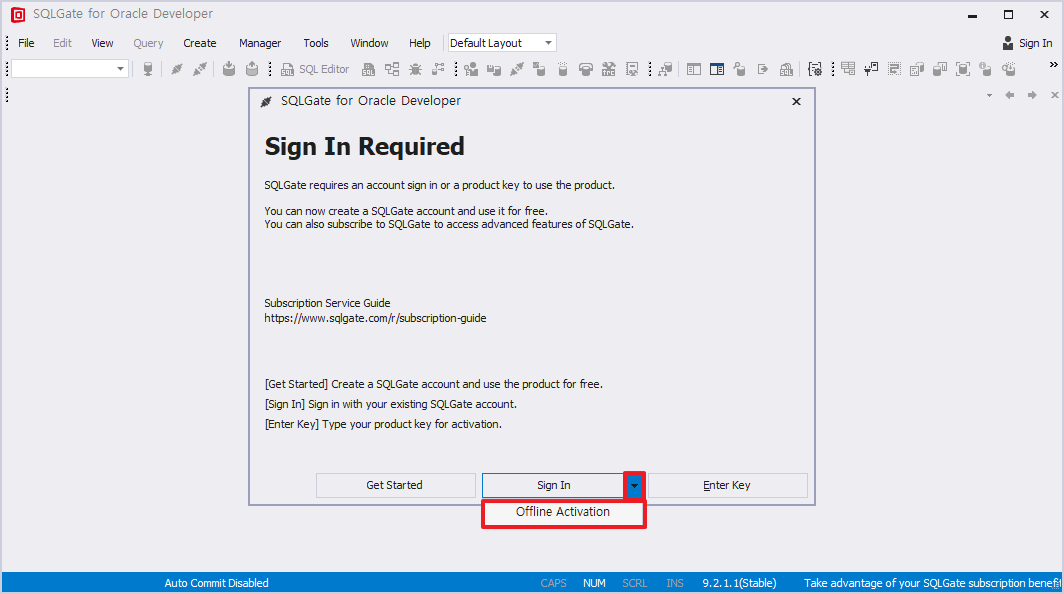This screenshot has height=594, width=1064.
Task: Click the floppy disk database icon
Action: pos(494,69)
